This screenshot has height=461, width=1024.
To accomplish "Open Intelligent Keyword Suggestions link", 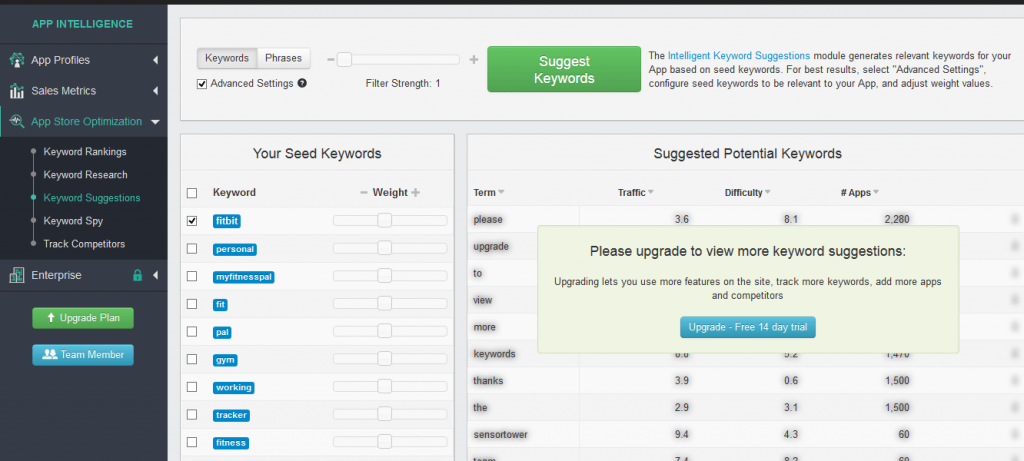I will pos(739,56).
